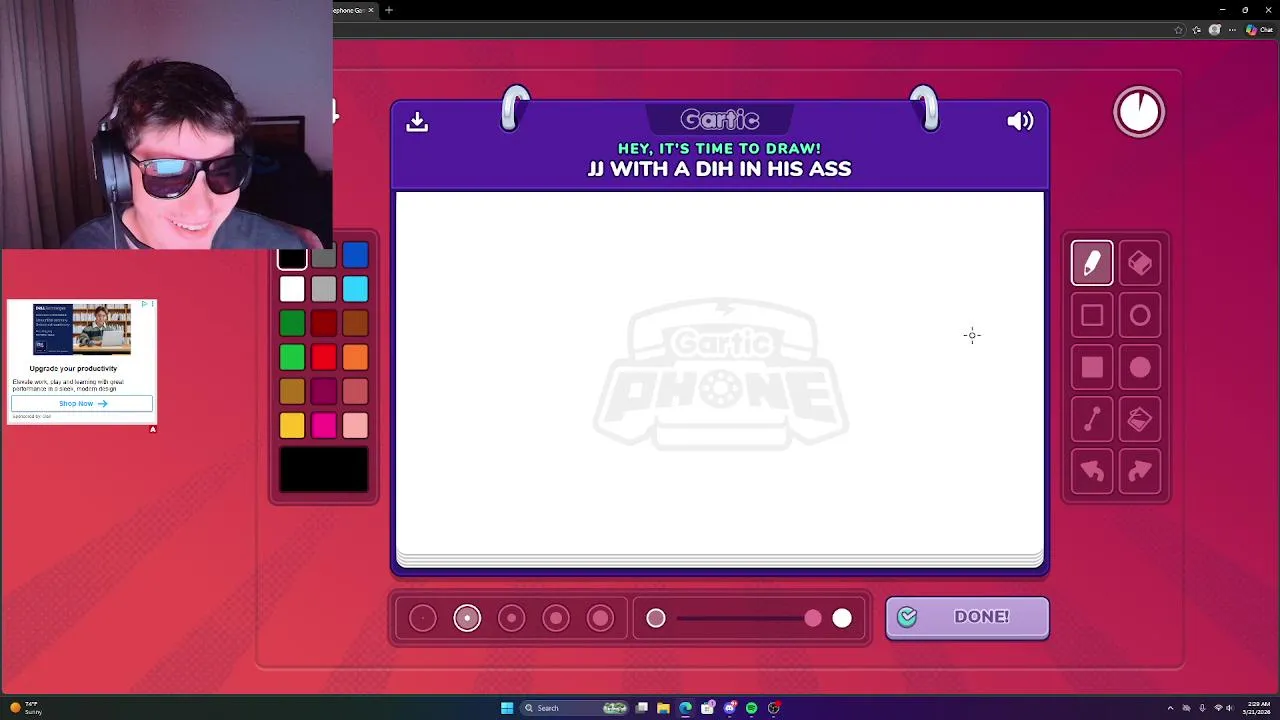Pick the light gray color swatch
This screenshot has width=1280, height=720.
[323, 290]
